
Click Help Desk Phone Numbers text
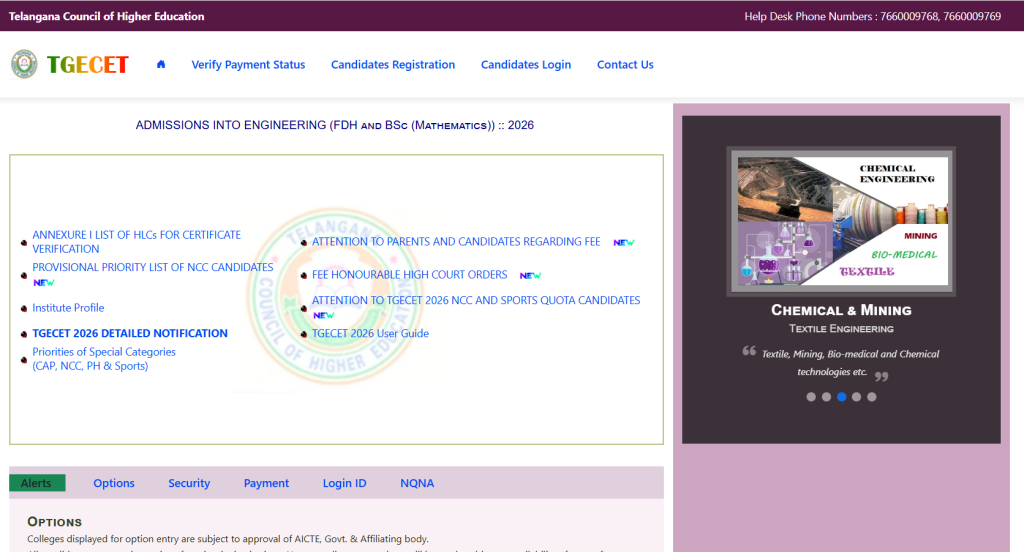872,16
